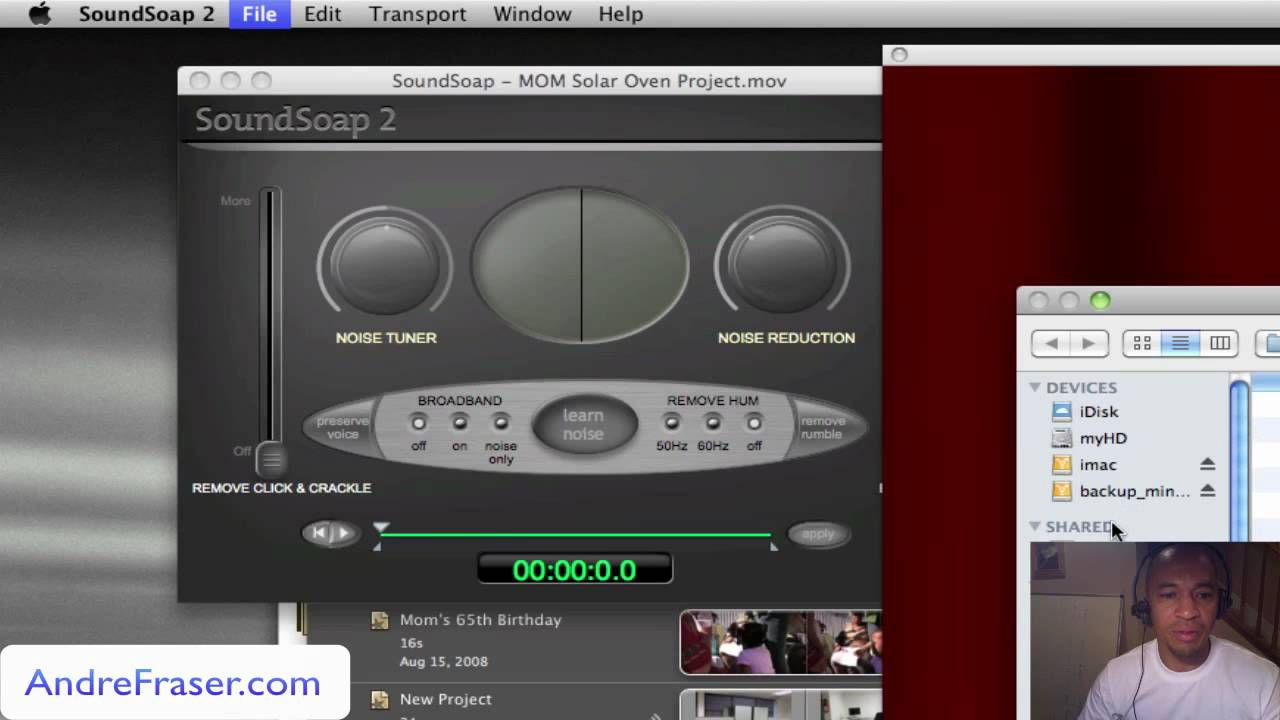Screen dimensions: 1280x720
Task: Click the Noise Tuner knob
Action: tap(385, 265)
